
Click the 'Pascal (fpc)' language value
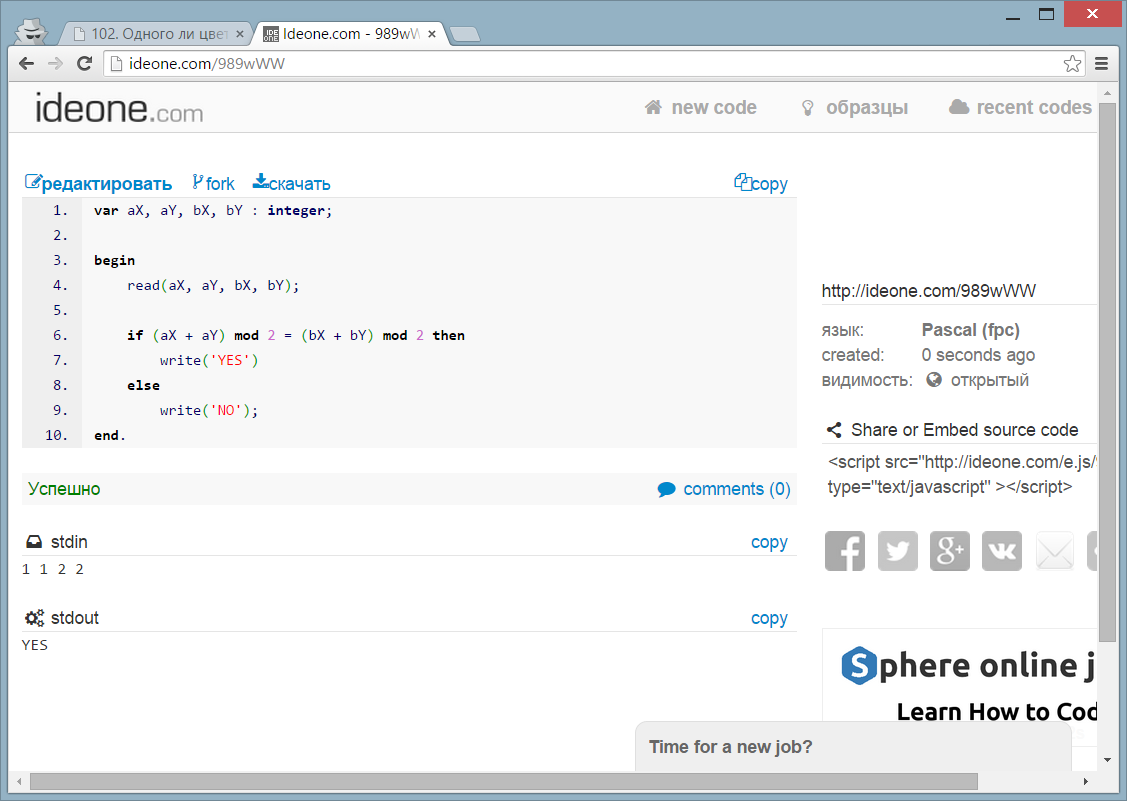click(x=970, y=330)
